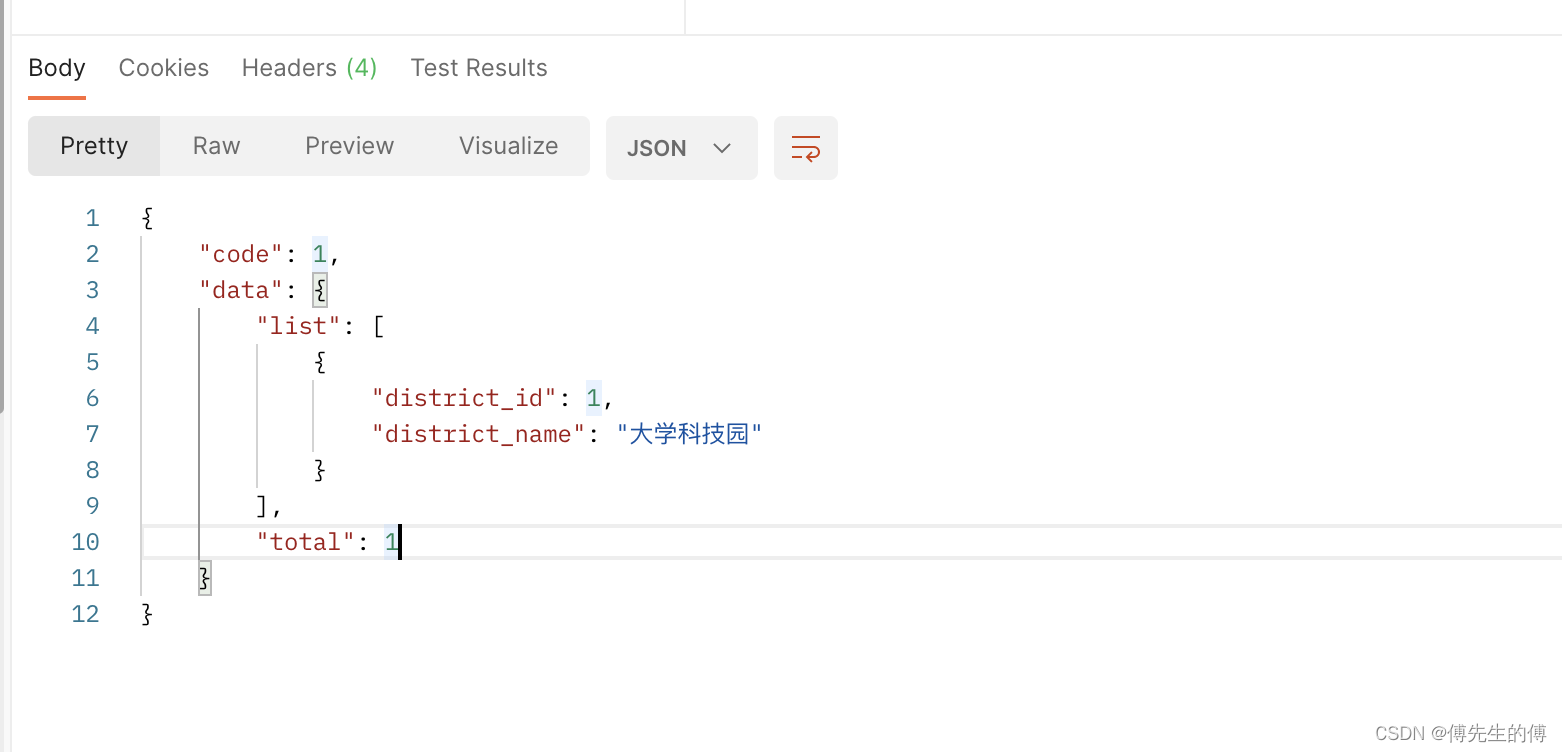
Task: Click the closing bracket on line 9
Action: pos(263,506)
